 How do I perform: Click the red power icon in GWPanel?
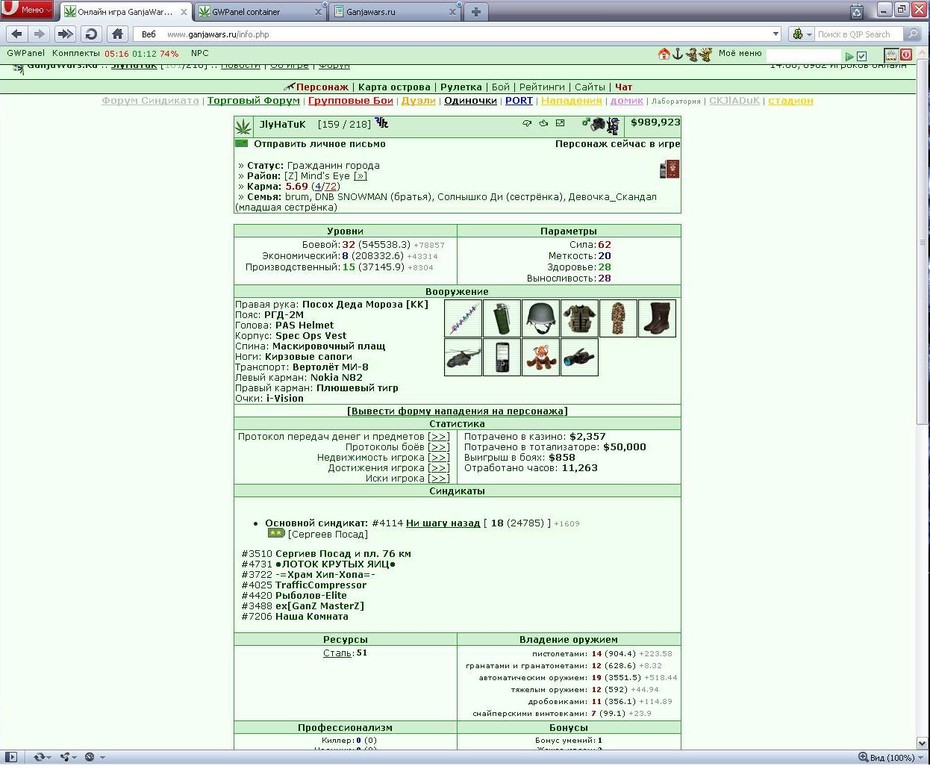click(906, 55)
